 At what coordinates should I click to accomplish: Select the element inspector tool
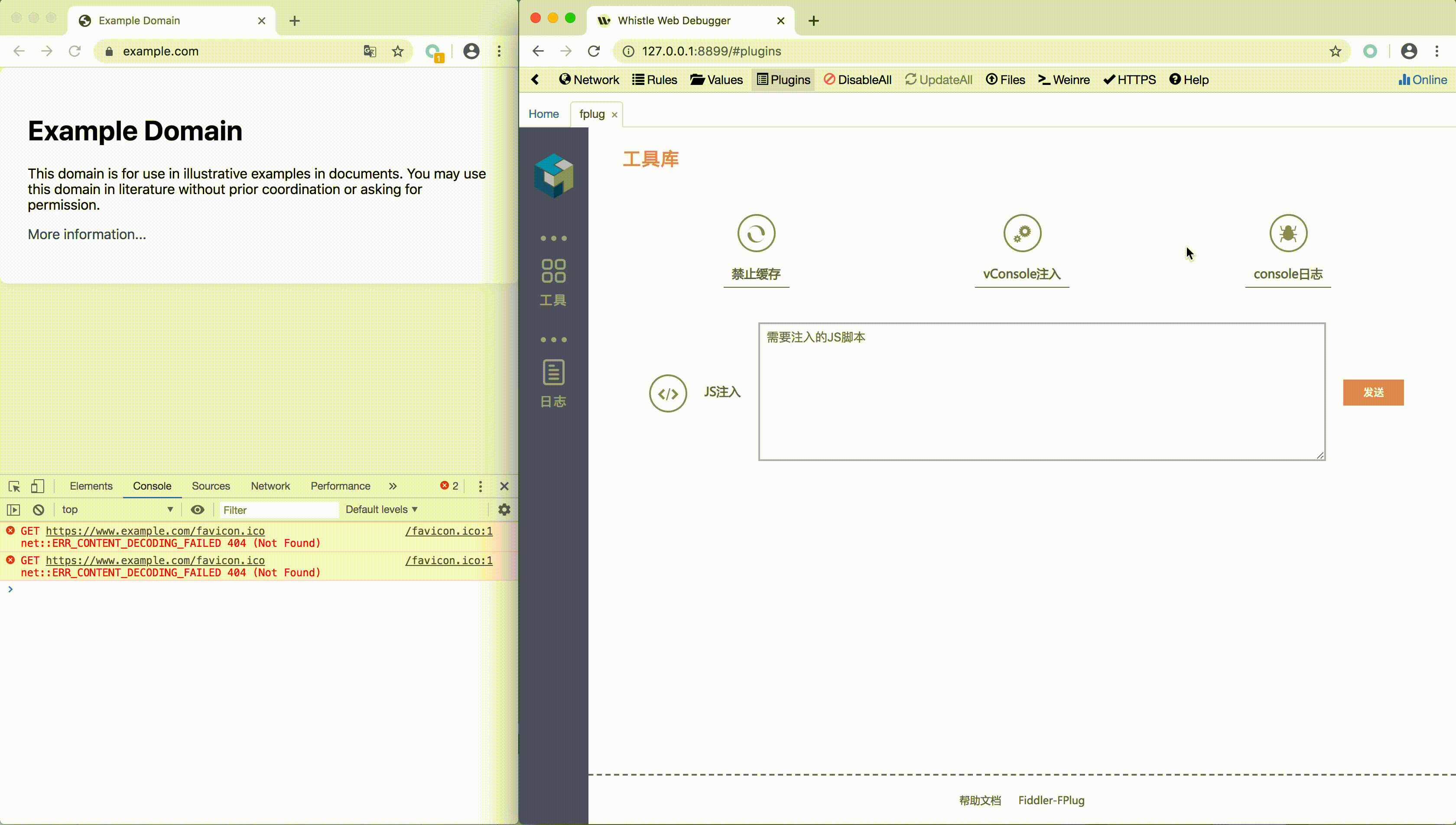pyautogui.click(x=15, y=486)
